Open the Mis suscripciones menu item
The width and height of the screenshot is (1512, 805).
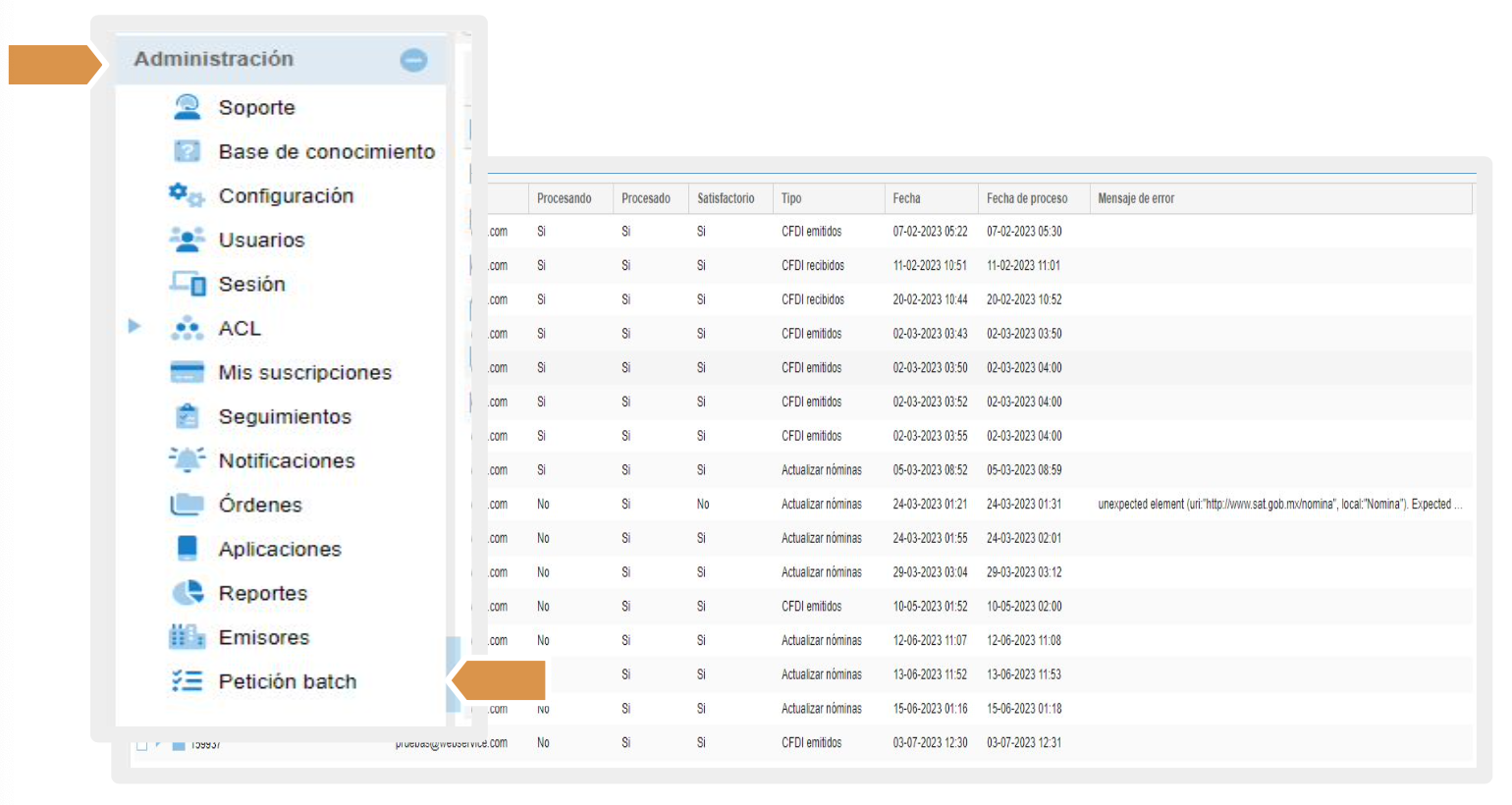(304, 372)
